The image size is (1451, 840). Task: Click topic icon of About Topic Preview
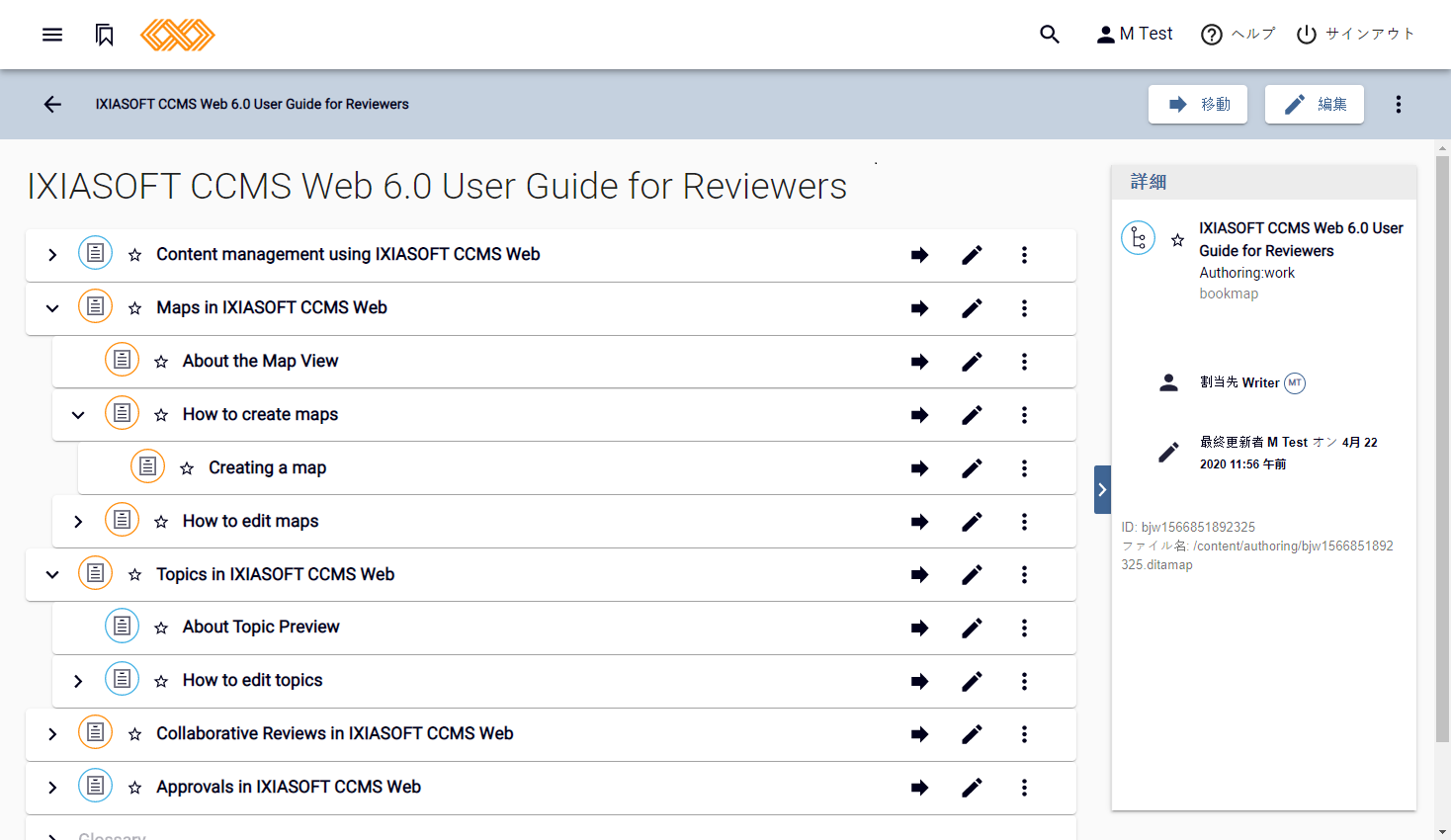click(x=122, y=626)
